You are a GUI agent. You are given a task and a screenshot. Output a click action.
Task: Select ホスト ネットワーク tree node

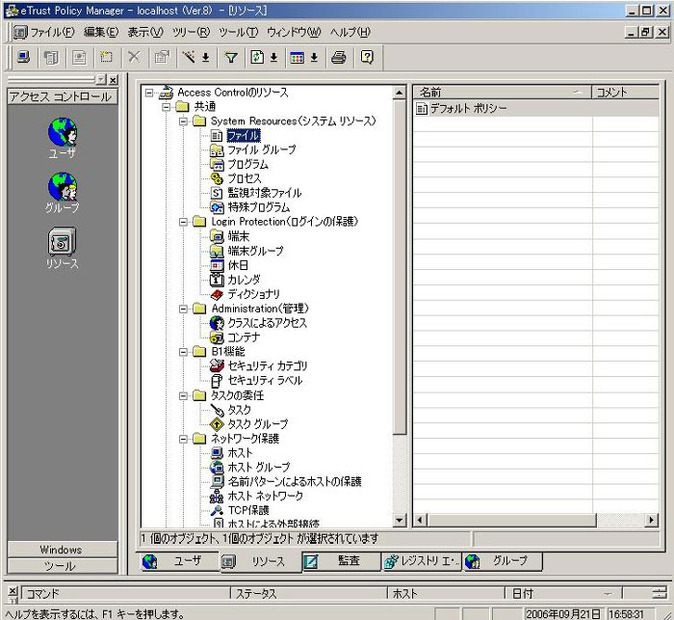tap(265, 496)
